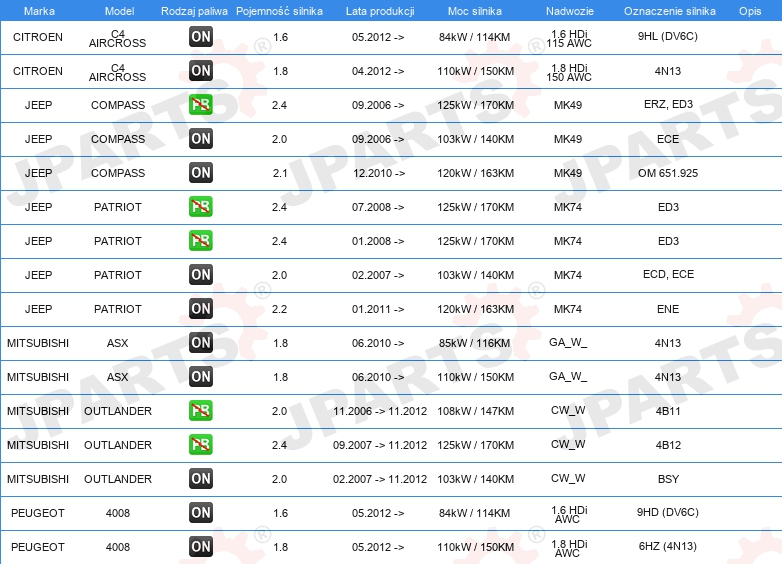Click PB icon in Jeep Patriot 01.2008 row

(201, 240)
